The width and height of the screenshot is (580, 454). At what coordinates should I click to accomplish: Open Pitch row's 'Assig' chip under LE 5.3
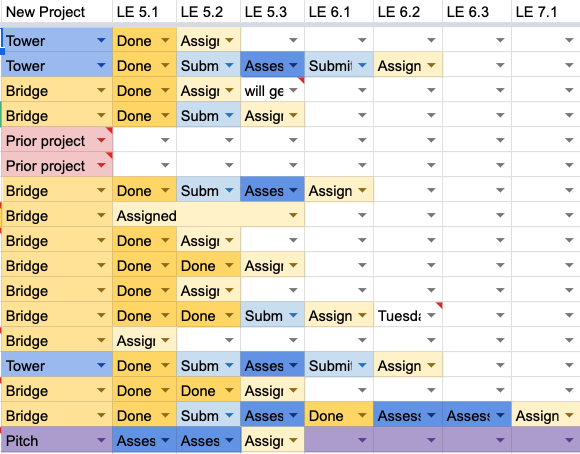click(272, 440)
